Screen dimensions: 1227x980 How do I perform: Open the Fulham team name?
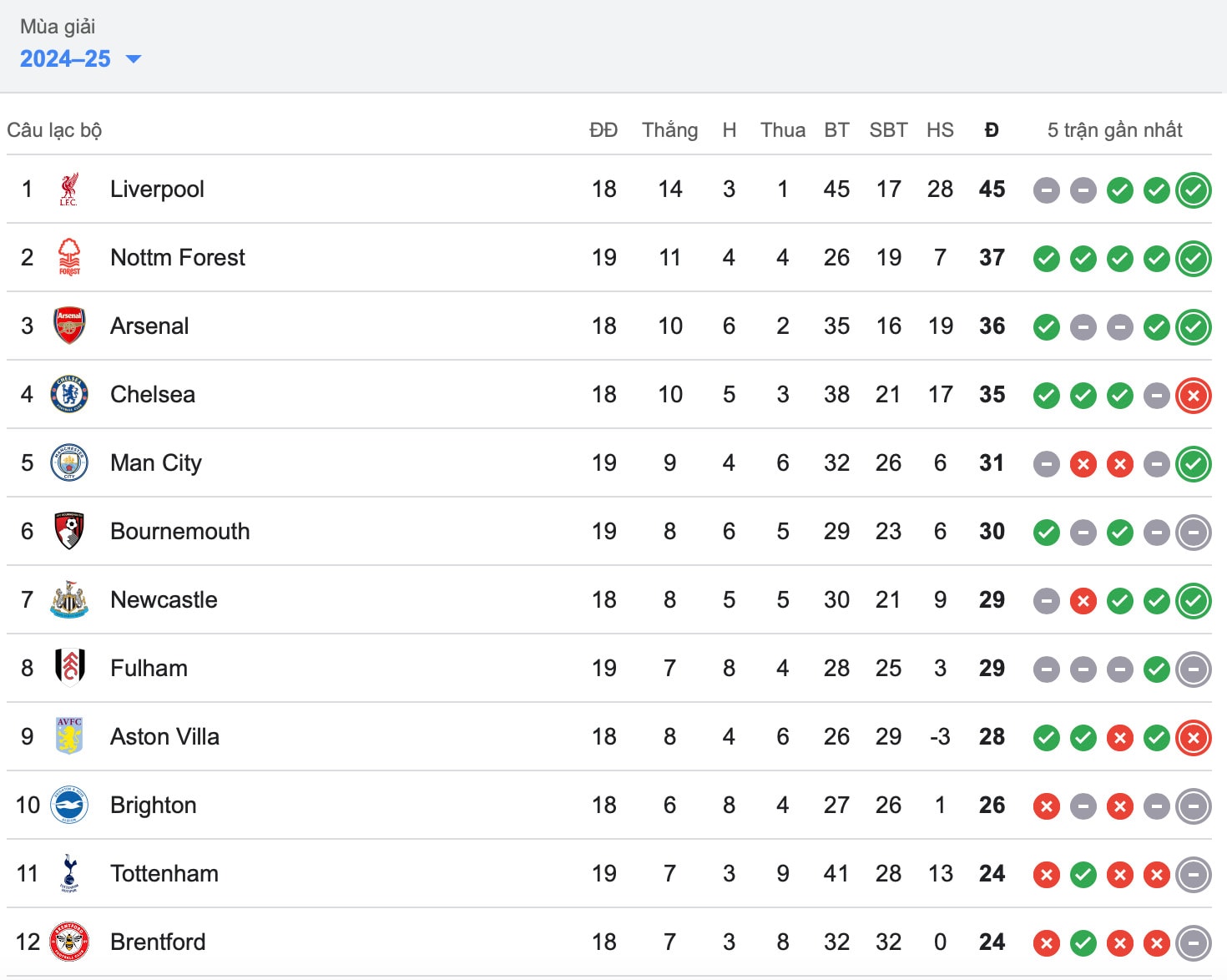tap(149, 668)
